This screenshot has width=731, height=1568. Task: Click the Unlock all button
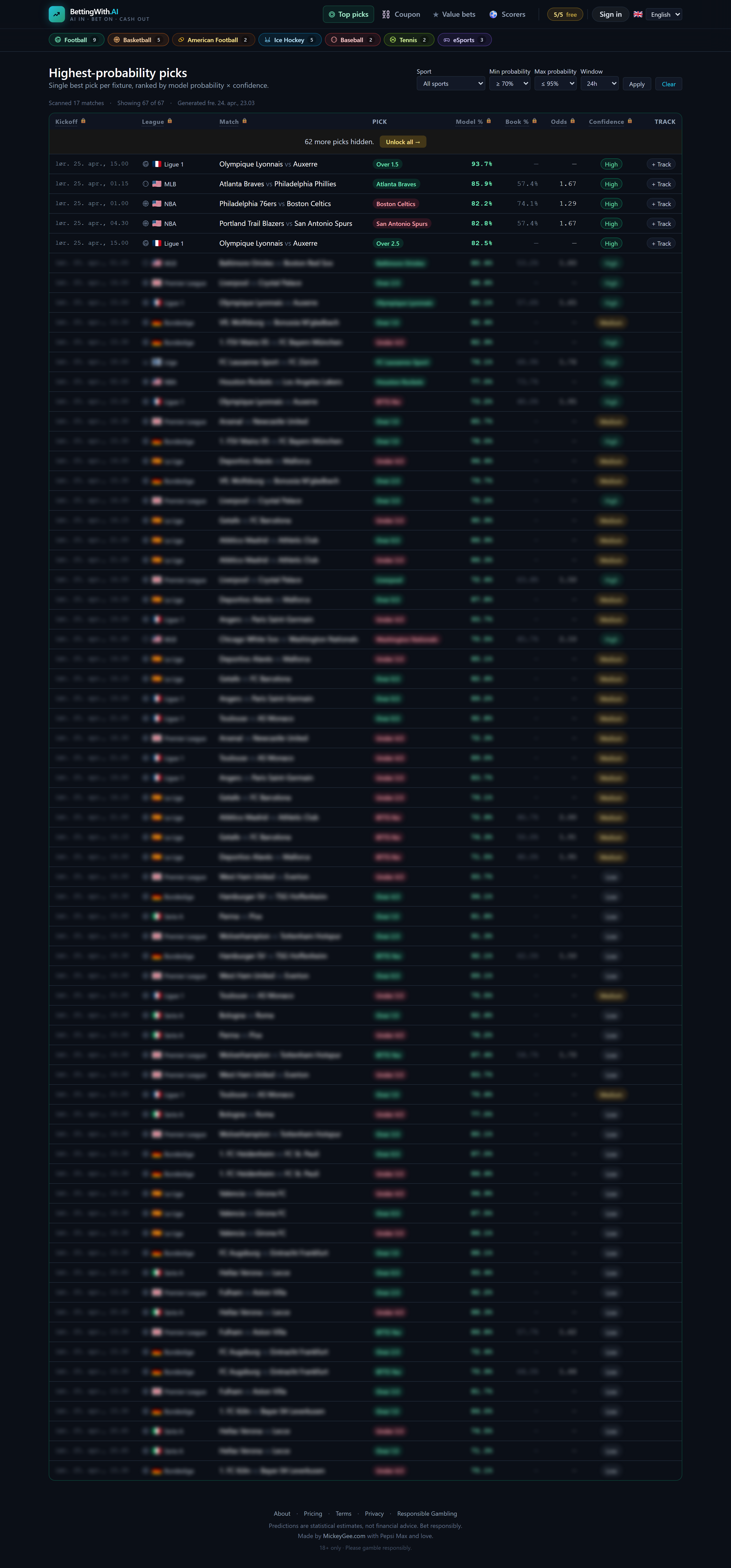tap(402, 142)
